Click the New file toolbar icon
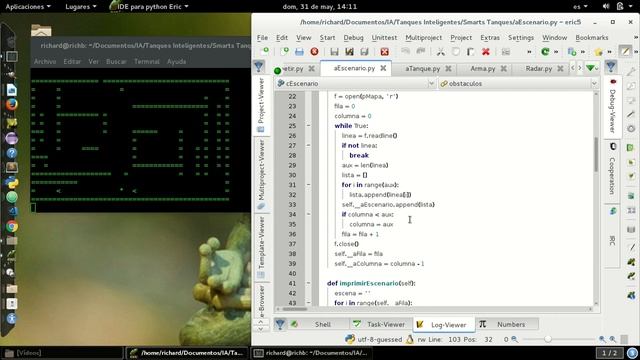640x360 pixels. [264, 51]
